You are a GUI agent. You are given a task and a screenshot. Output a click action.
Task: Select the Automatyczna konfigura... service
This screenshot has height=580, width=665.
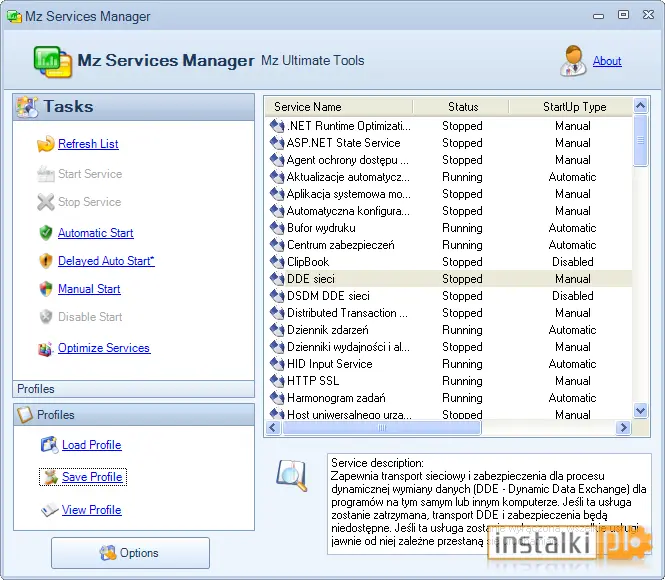pos(449,211)
